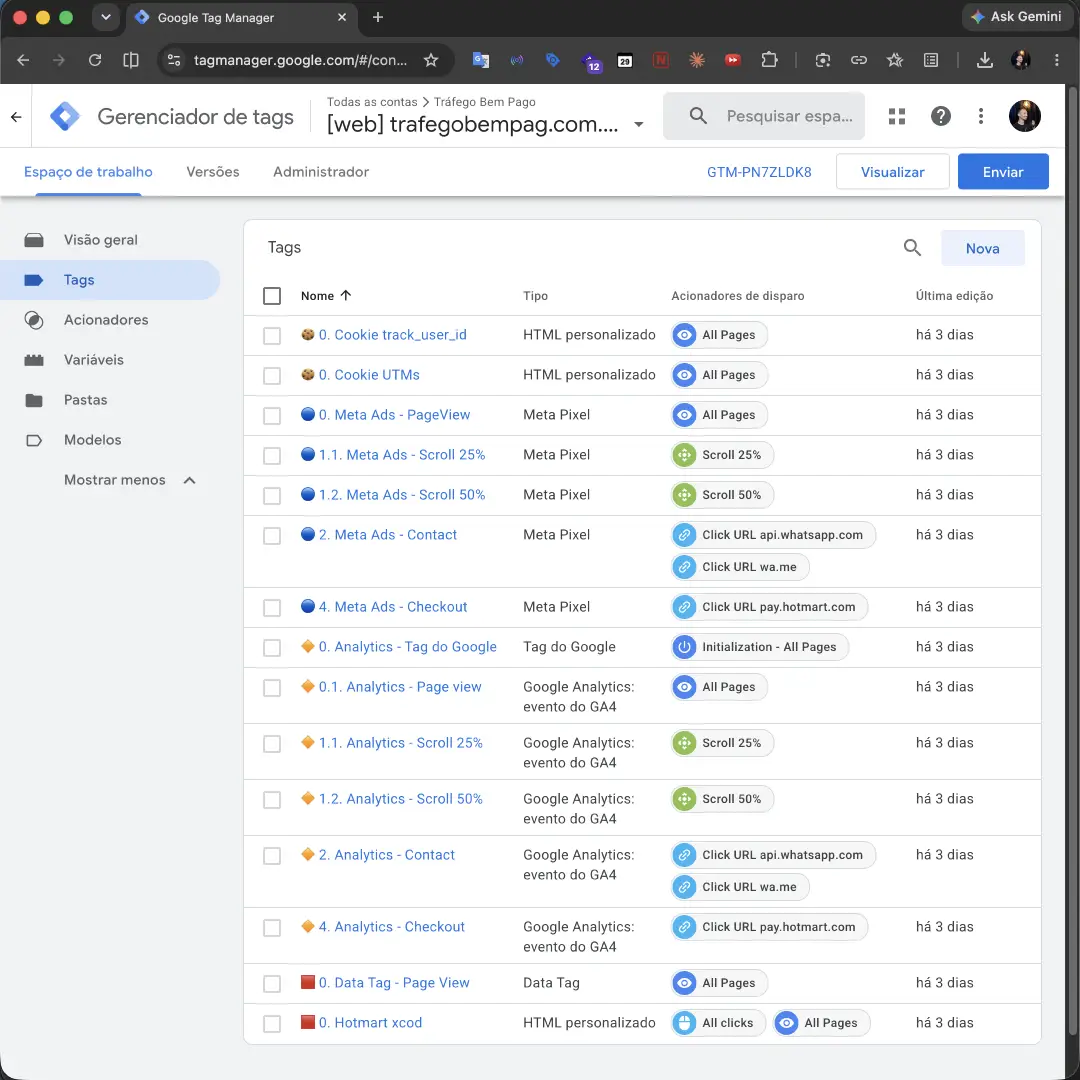Click the blue Enviar button
This screenshot has width=1080, height=1080.
1003,172
